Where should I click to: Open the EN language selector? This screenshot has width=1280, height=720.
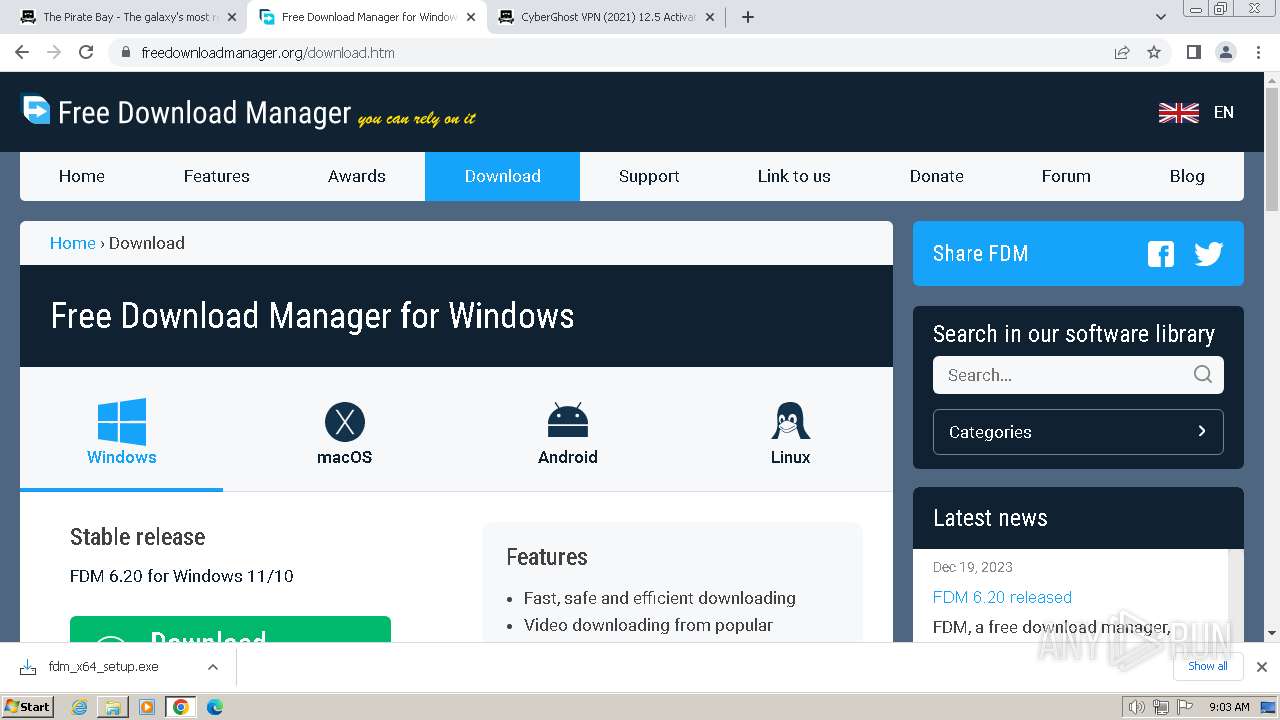click(1224, 112)
